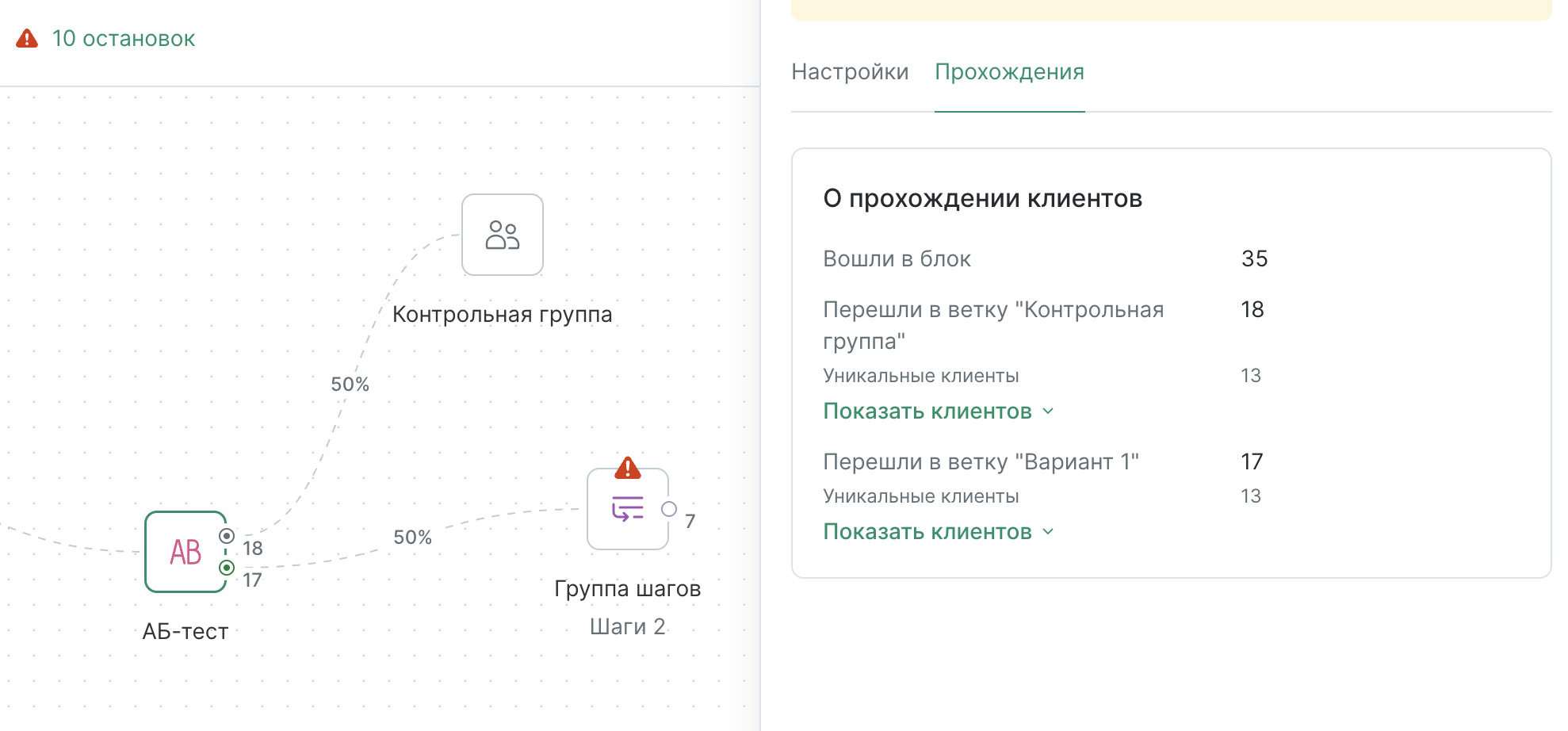Select the AB test block icon
Viewport: 1568px width, 731px height.
[x=185, y=552]
